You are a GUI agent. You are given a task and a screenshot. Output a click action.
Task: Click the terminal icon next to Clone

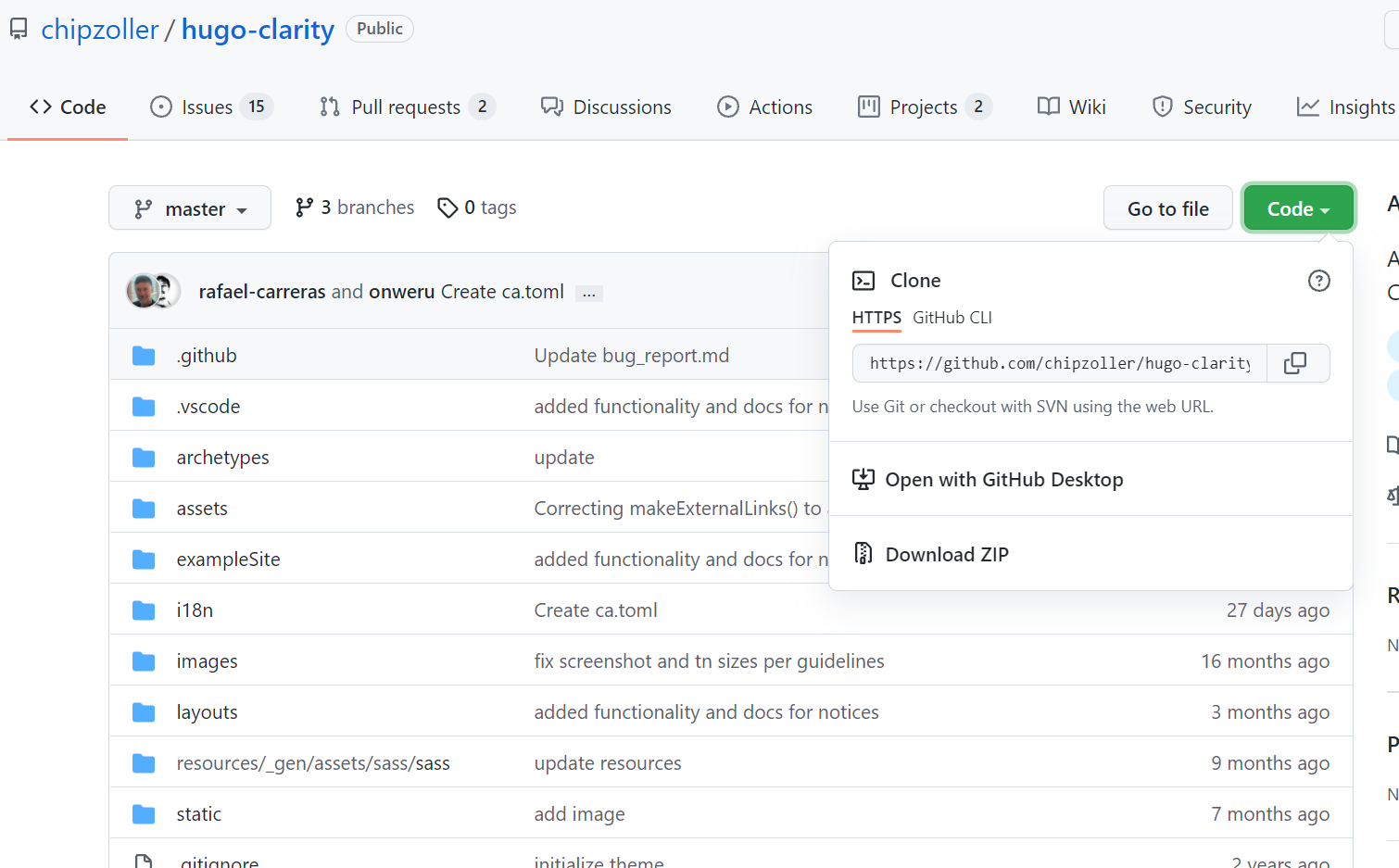tap(863, 281)
